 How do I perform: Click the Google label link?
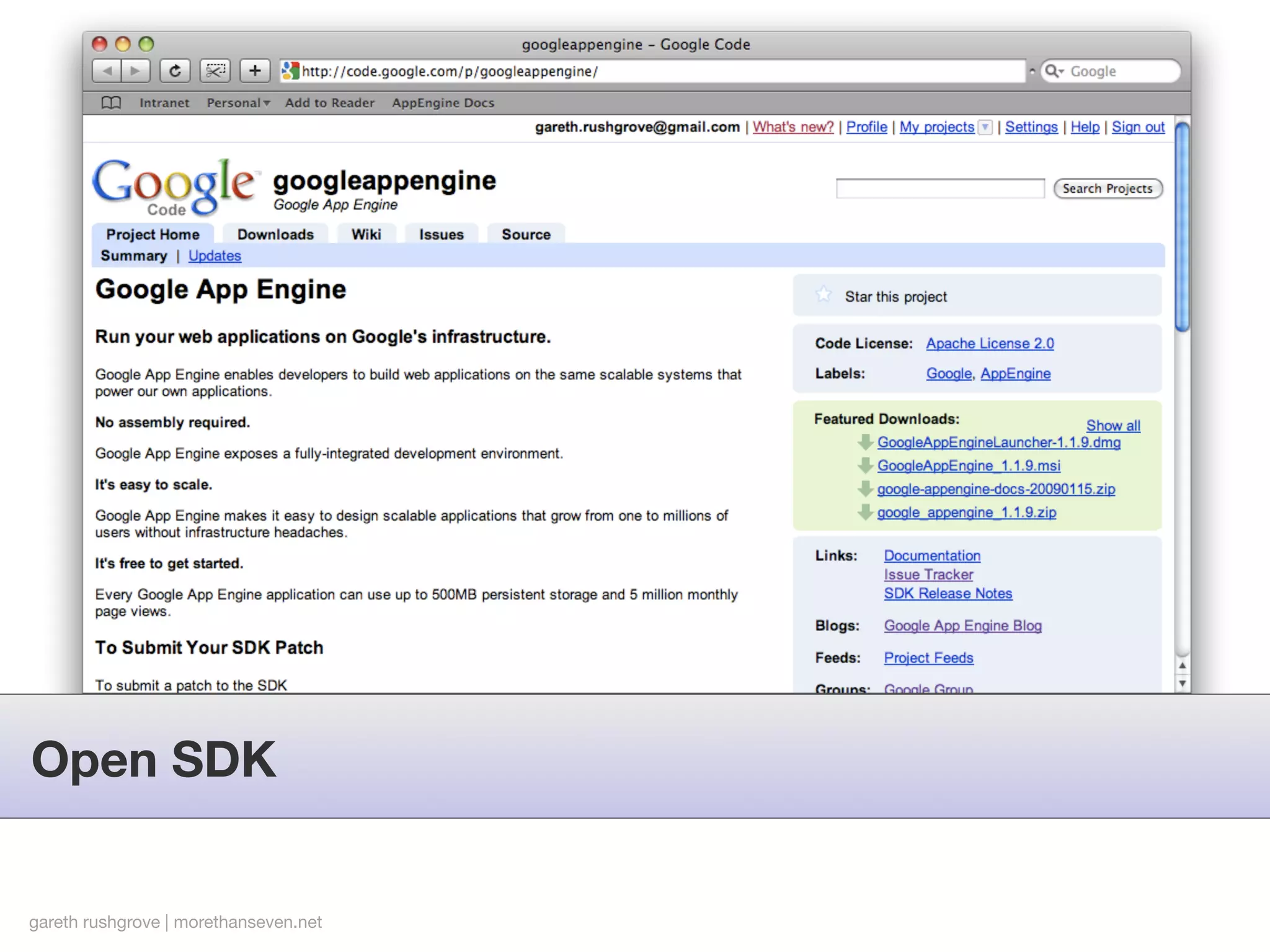949,374
